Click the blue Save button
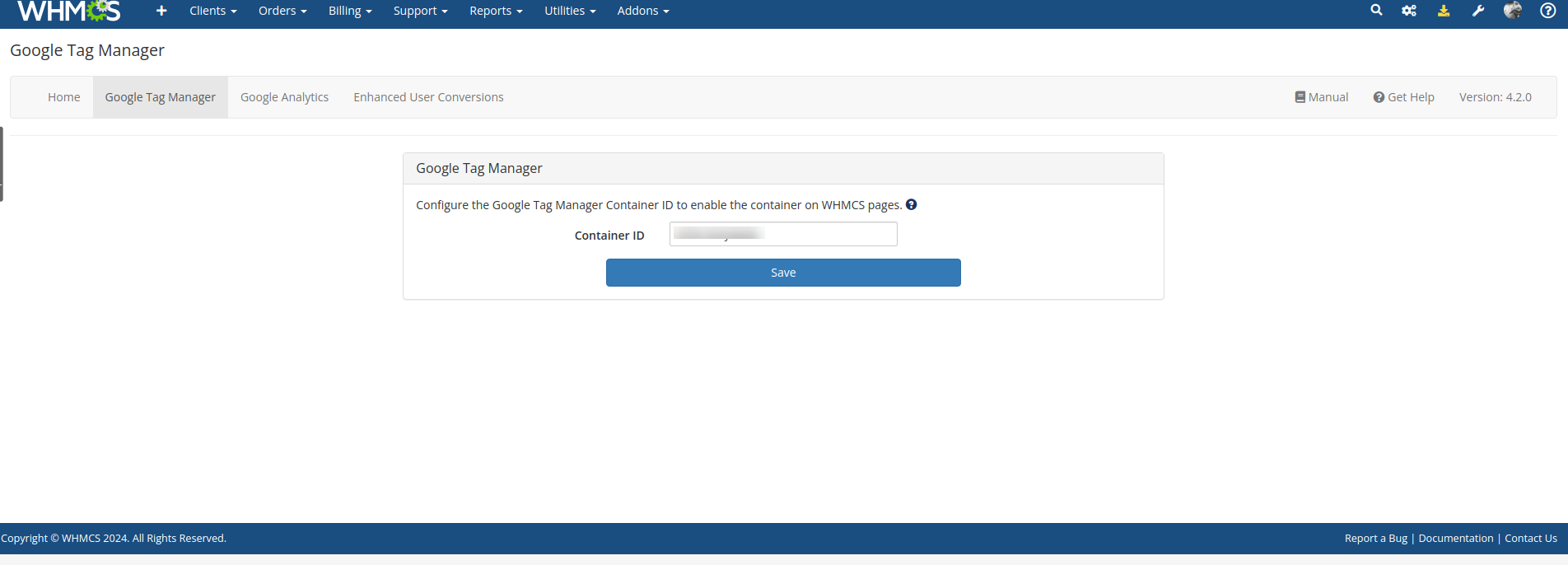 783,273
